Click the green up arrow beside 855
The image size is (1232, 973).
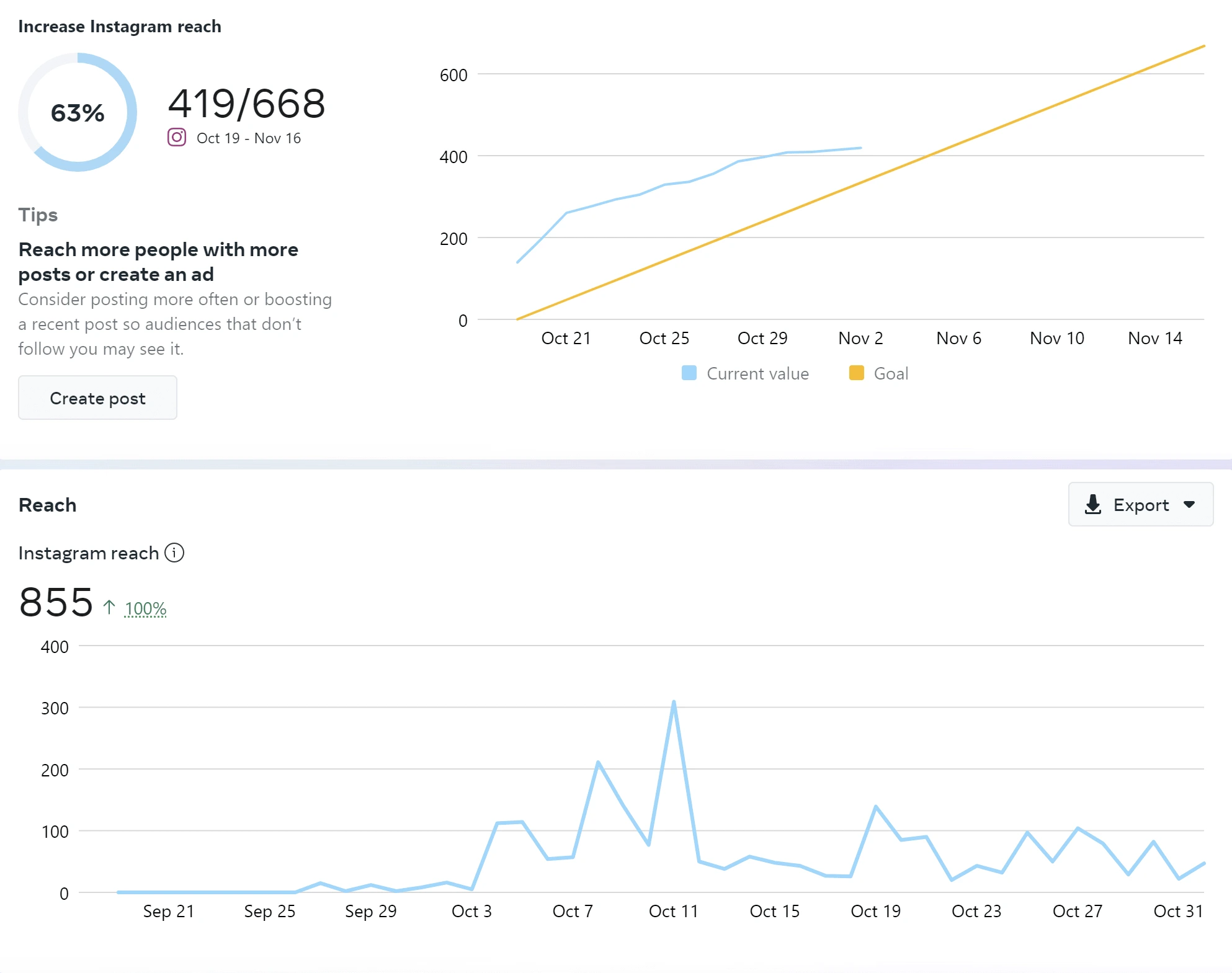point(109,606)
